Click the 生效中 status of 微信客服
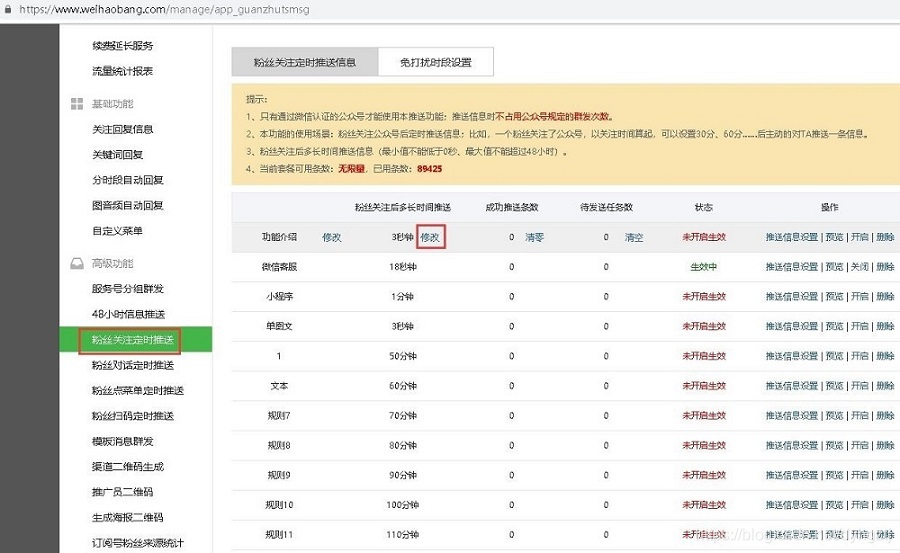 point(704,267)
